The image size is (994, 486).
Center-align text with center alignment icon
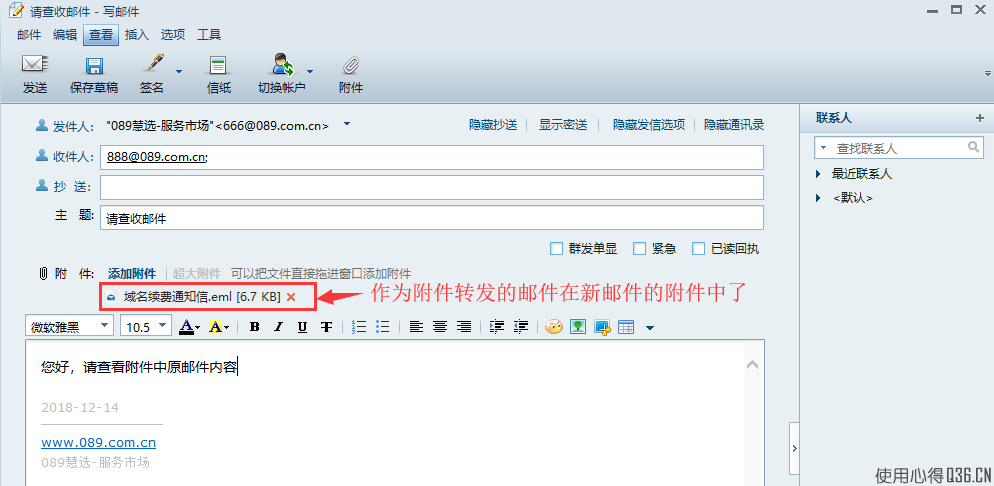[440, 327]
